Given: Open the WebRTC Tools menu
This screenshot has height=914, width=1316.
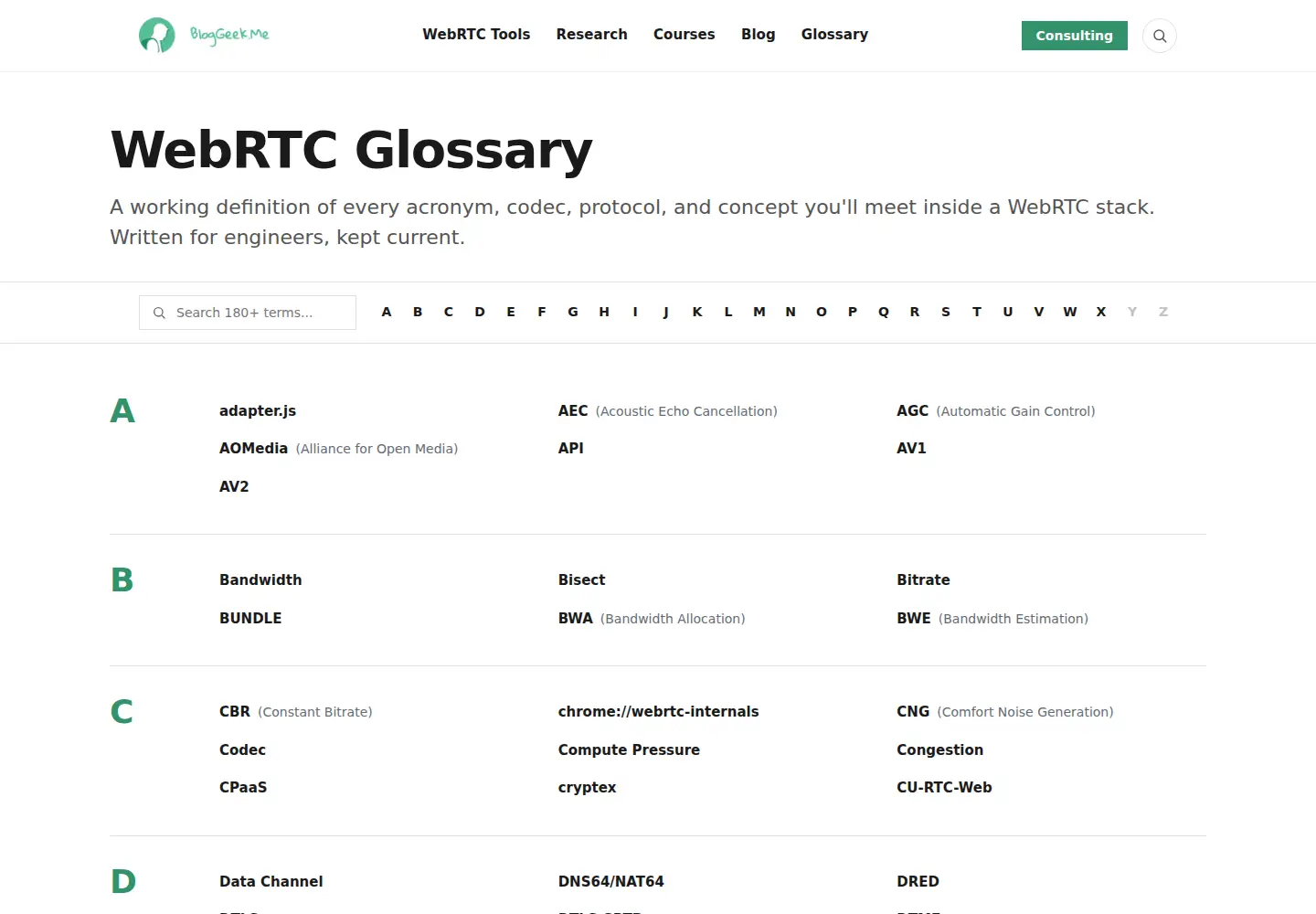Looking at the screenshot, I should [476, 35].
